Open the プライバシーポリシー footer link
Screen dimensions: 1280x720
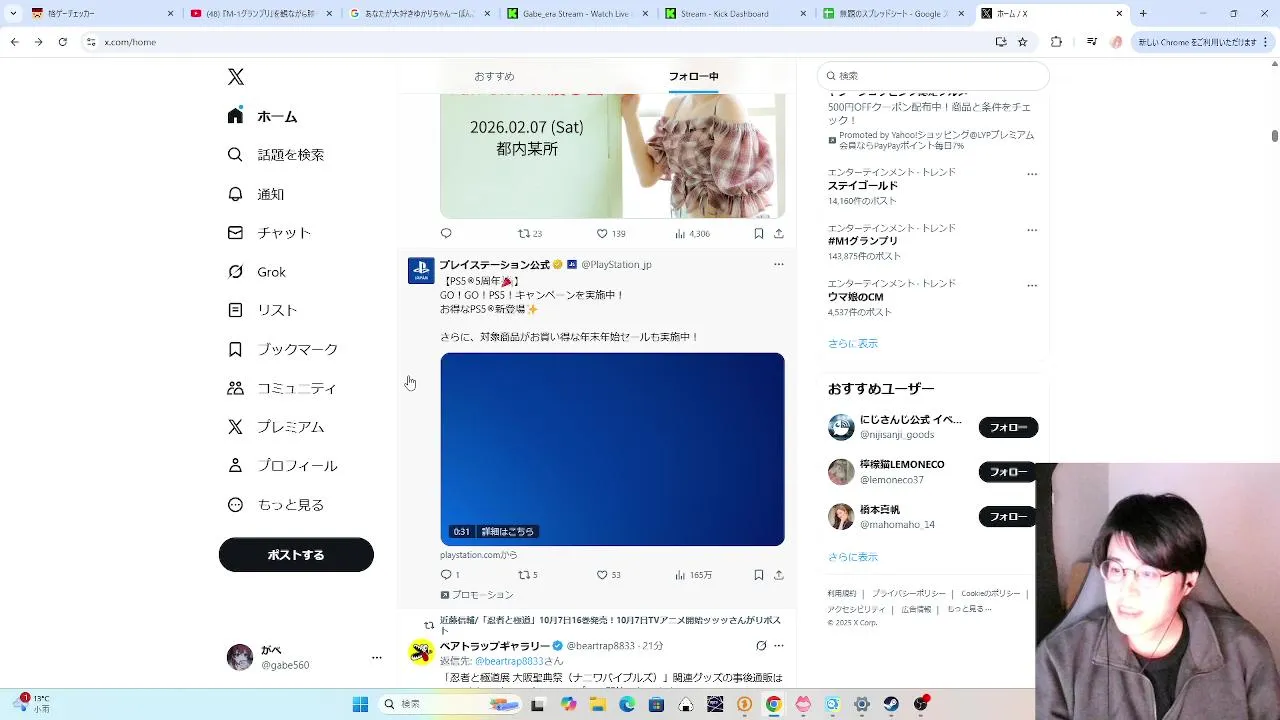(x=908, y=593)
